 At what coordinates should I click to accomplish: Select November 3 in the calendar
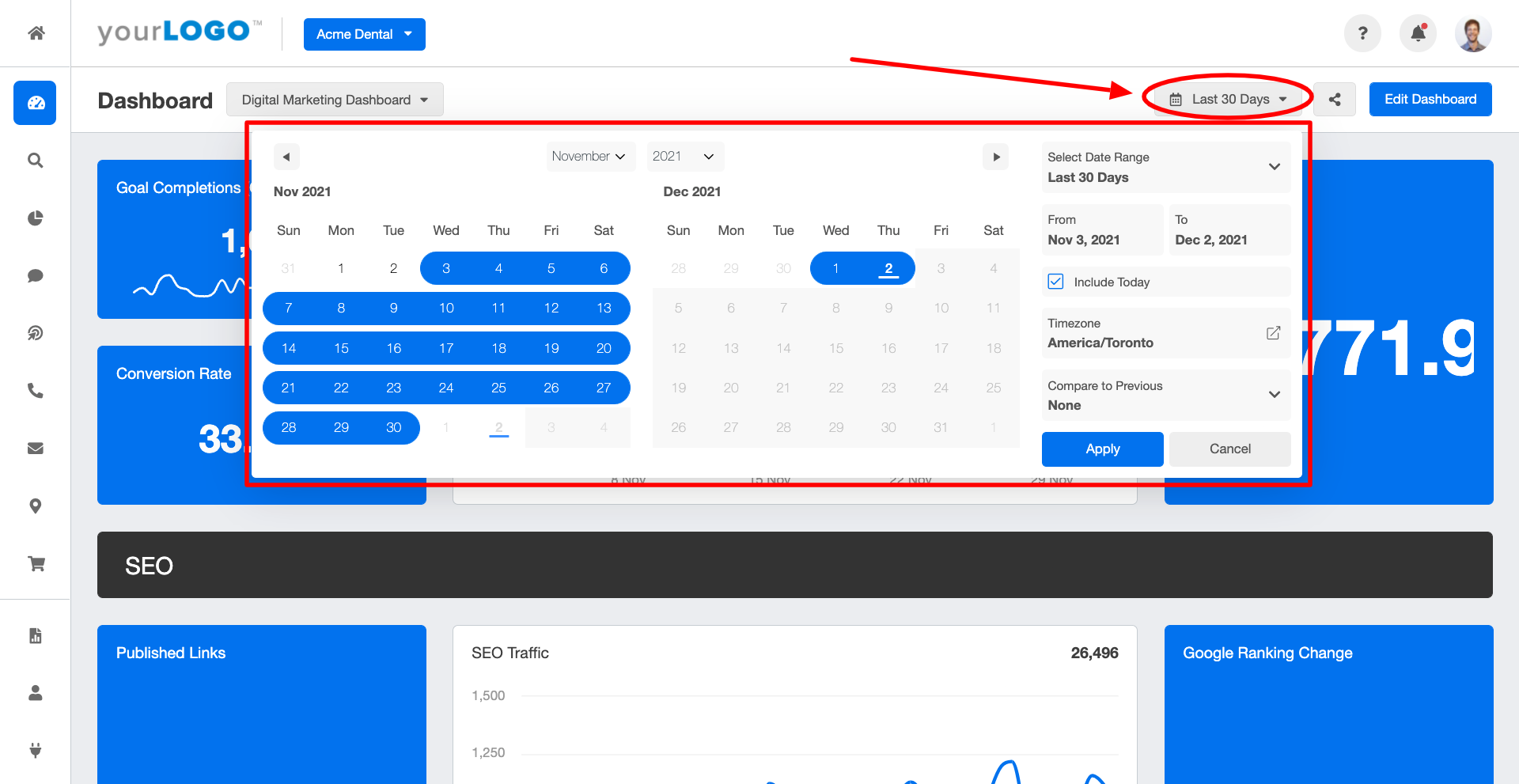click(446, 268)
